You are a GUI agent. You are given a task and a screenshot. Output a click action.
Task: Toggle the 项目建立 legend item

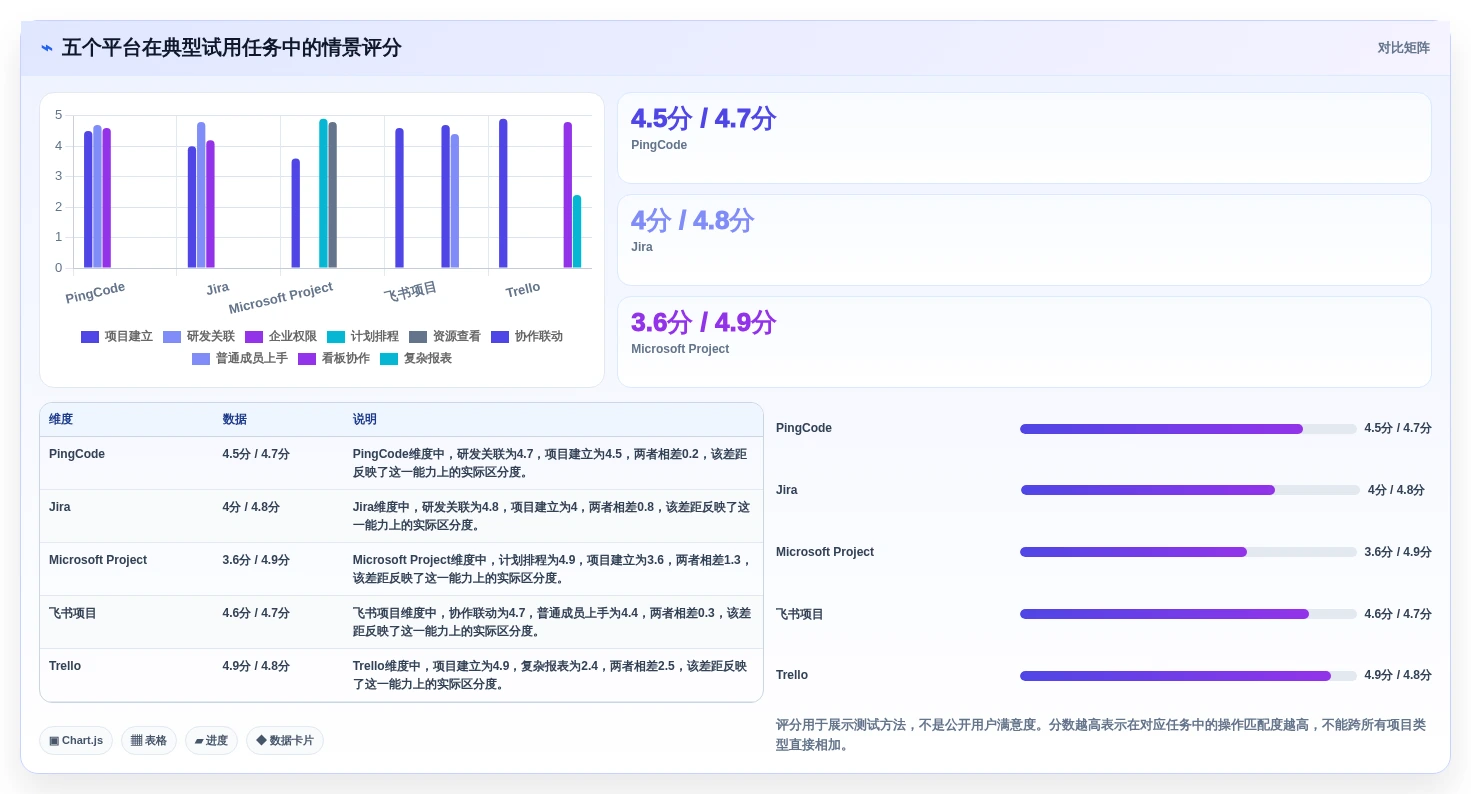pos(117,337)
